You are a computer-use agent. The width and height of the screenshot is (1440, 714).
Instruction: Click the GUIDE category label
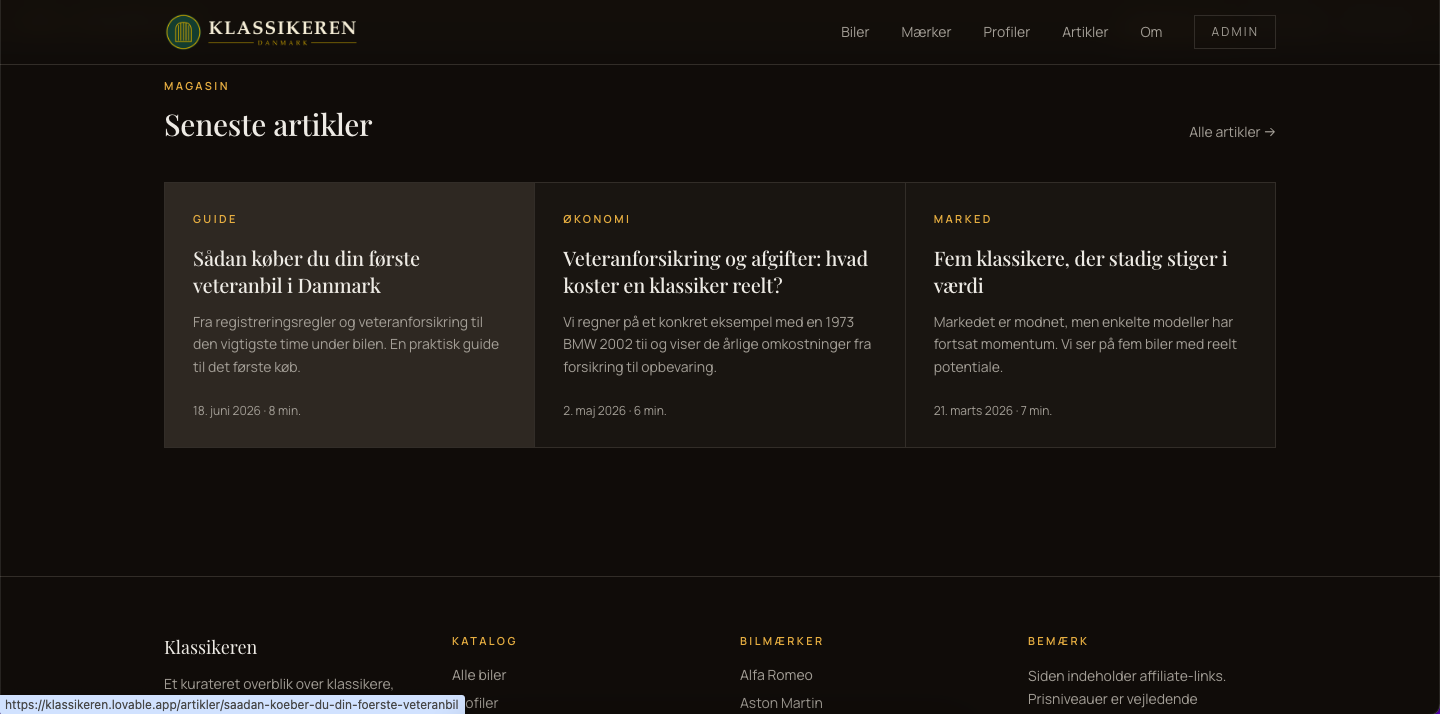215,219
